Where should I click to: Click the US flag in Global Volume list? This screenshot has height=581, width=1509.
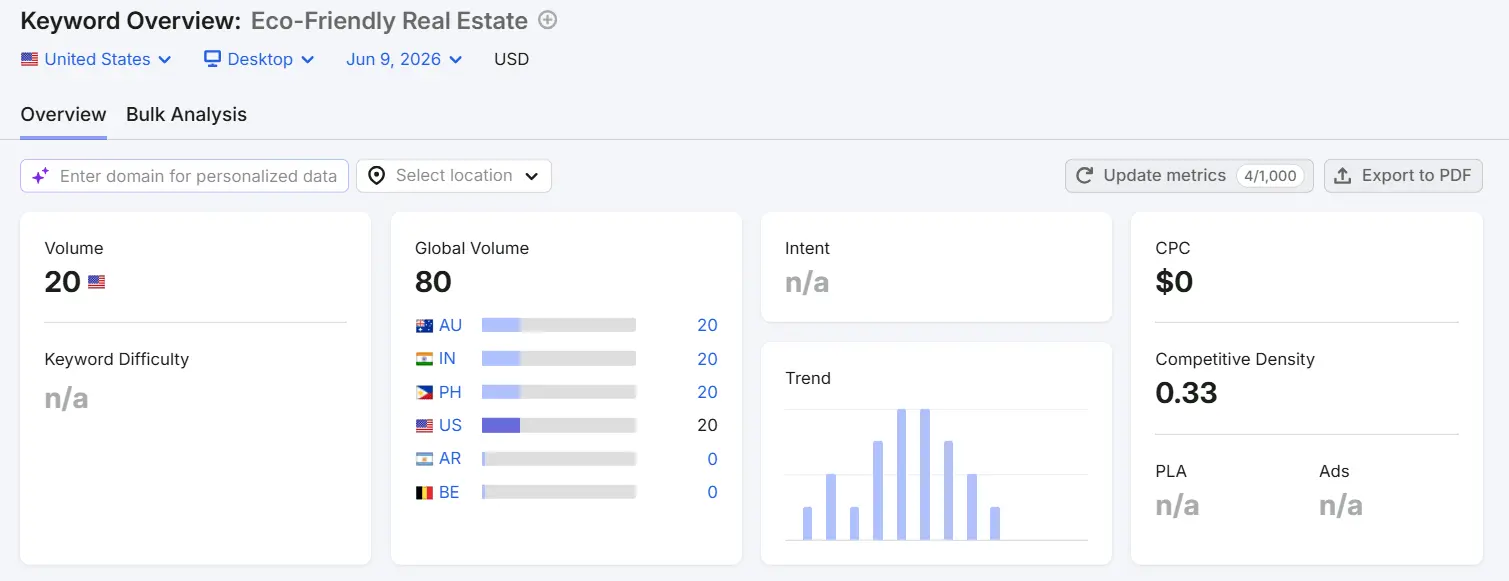(424, 426)
